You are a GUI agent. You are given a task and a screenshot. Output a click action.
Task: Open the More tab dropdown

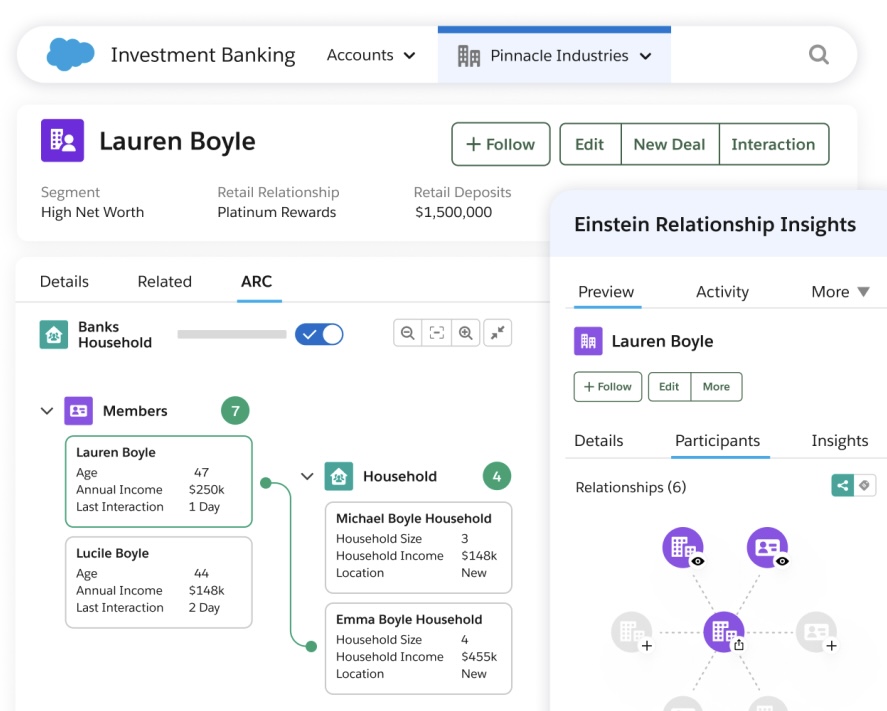840,292
